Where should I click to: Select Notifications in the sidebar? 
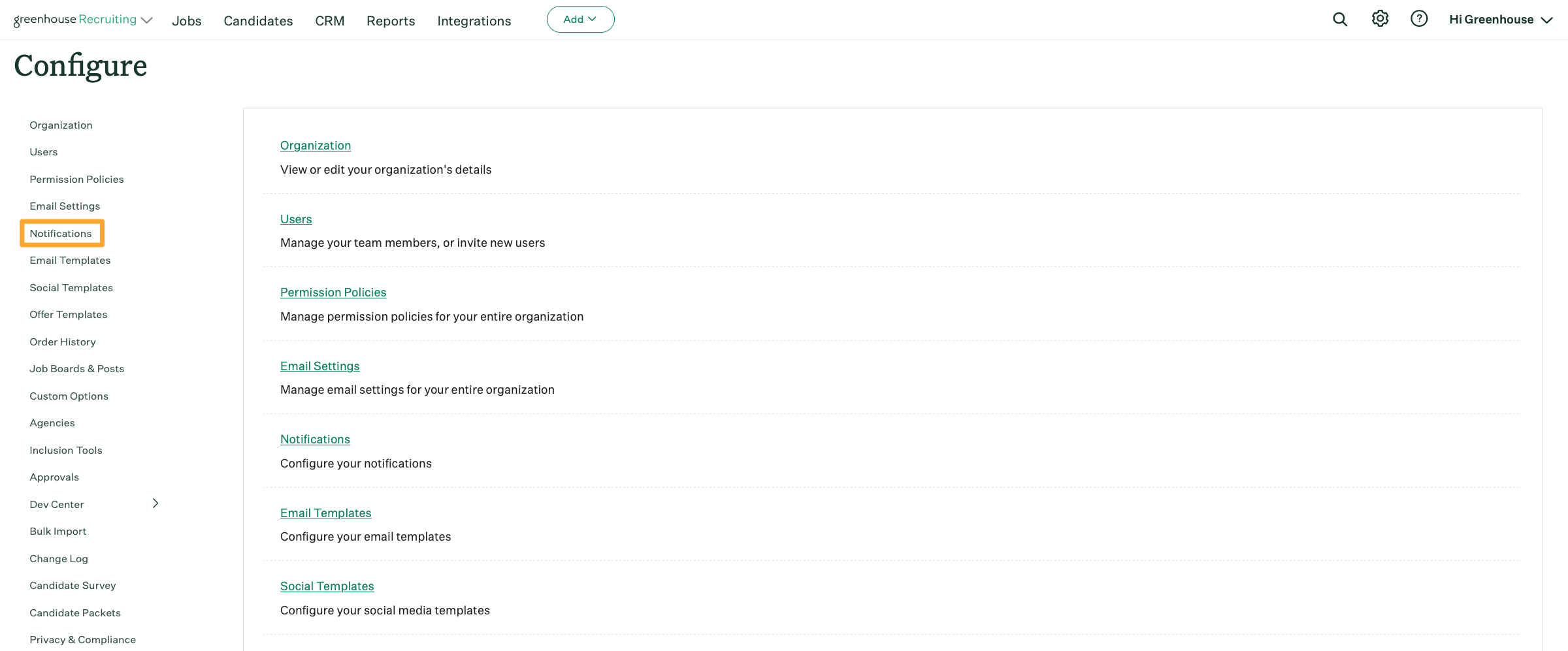pos(61,233)
